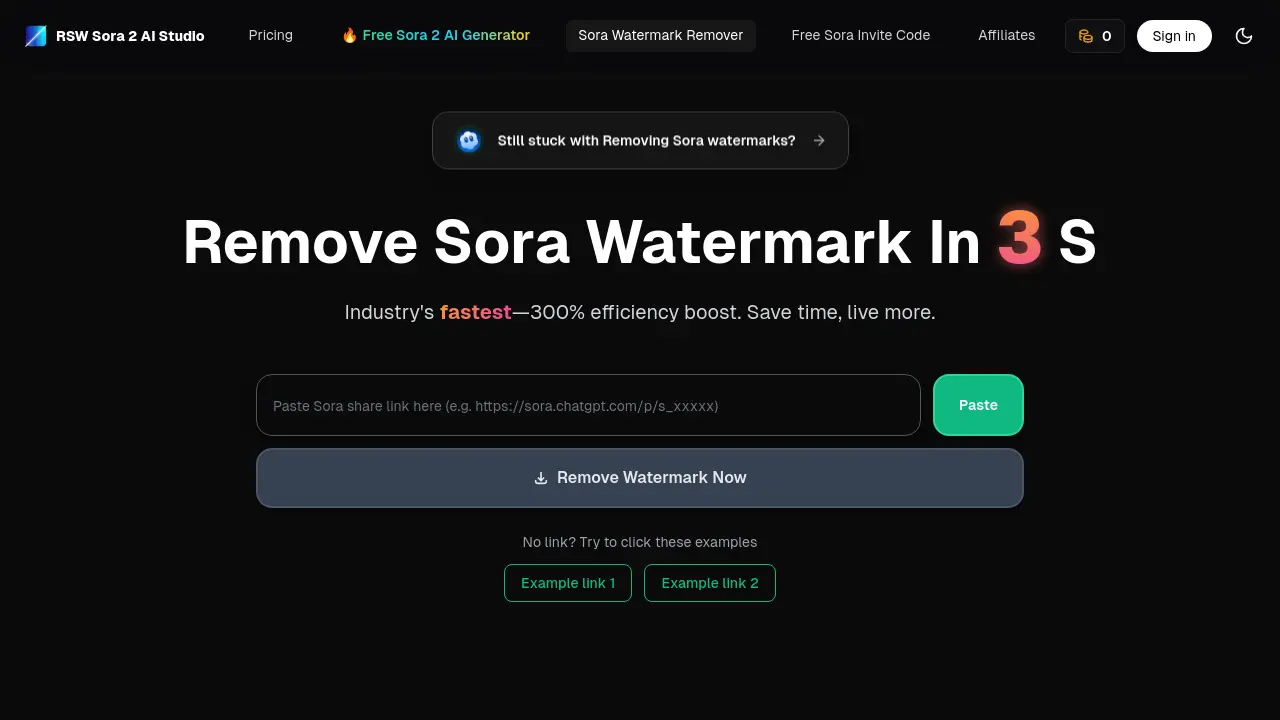Focus the Sora share link input field
This screenshot has height=720, width=1280.
point(588,405)
